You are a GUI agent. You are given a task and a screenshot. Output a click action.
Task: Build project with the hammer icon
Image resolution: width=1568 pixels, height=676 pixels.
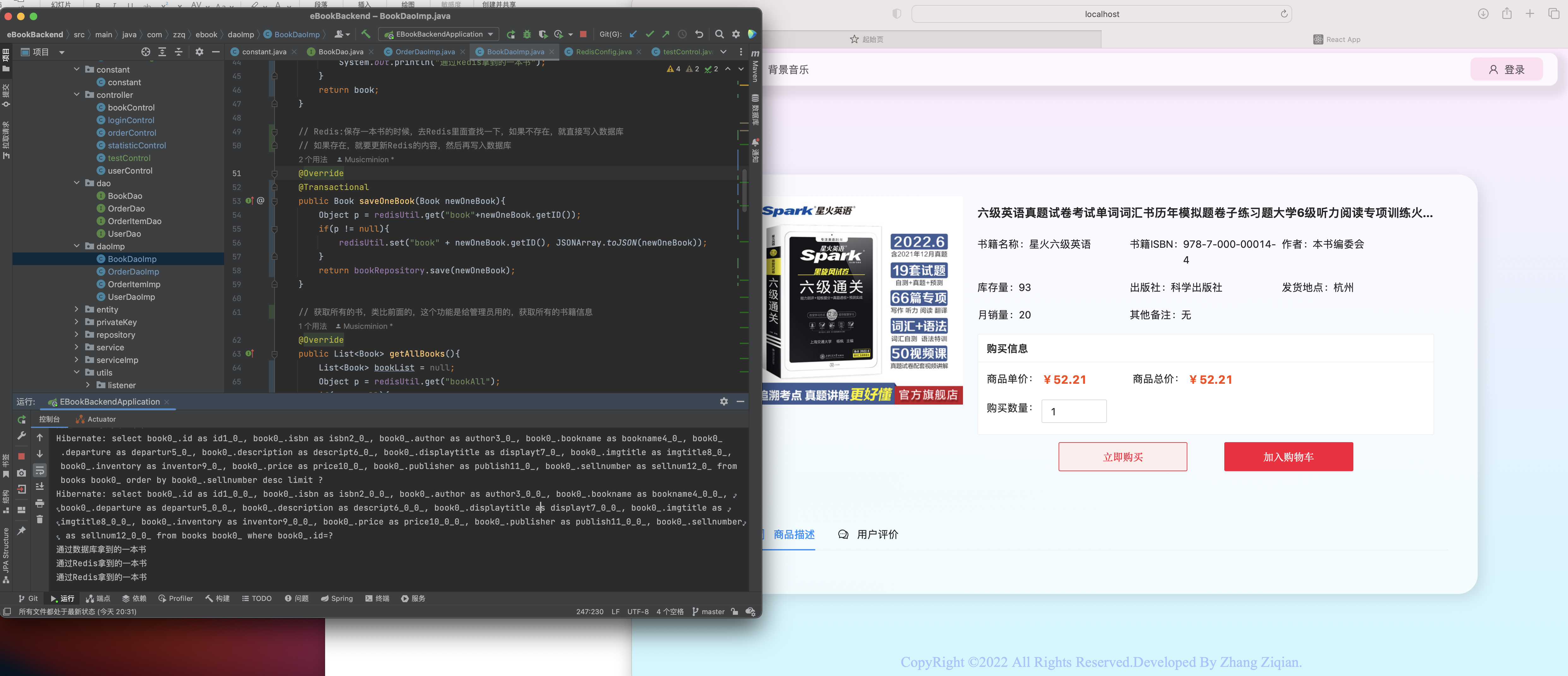tap(365, 34)
